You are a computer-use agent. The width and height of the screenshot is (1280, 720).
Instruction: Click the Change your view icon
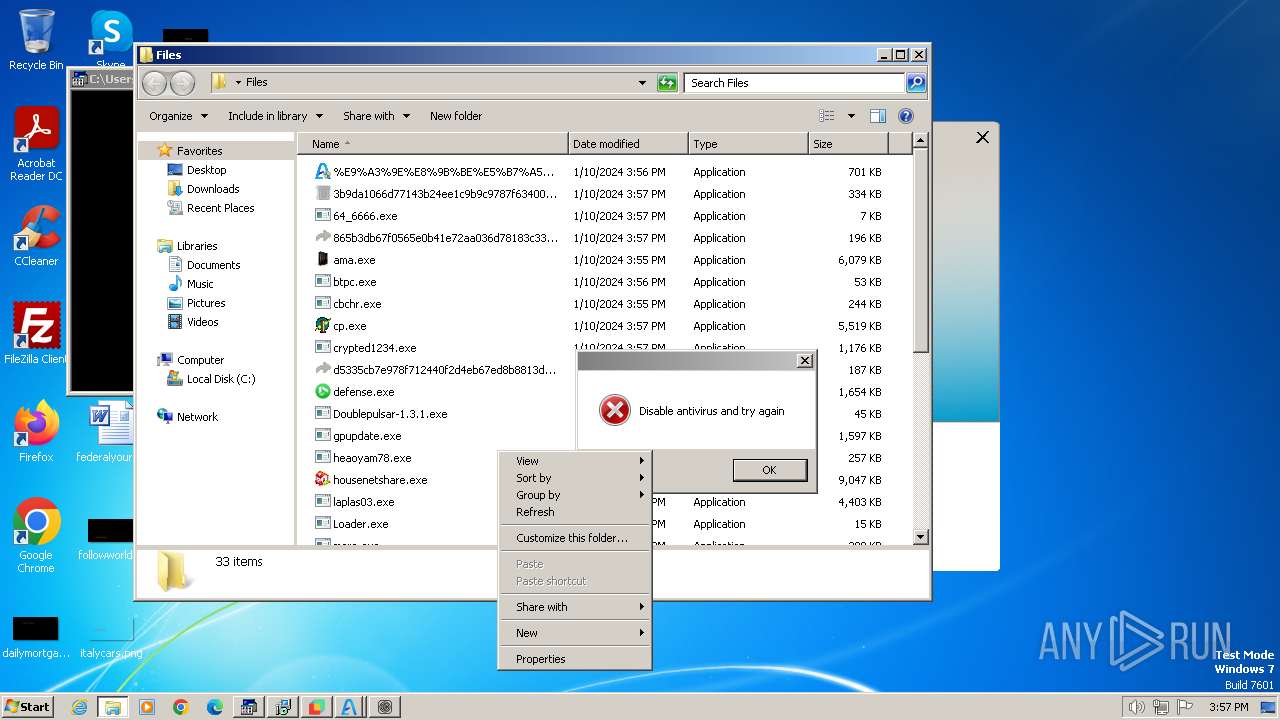point(827,116)
